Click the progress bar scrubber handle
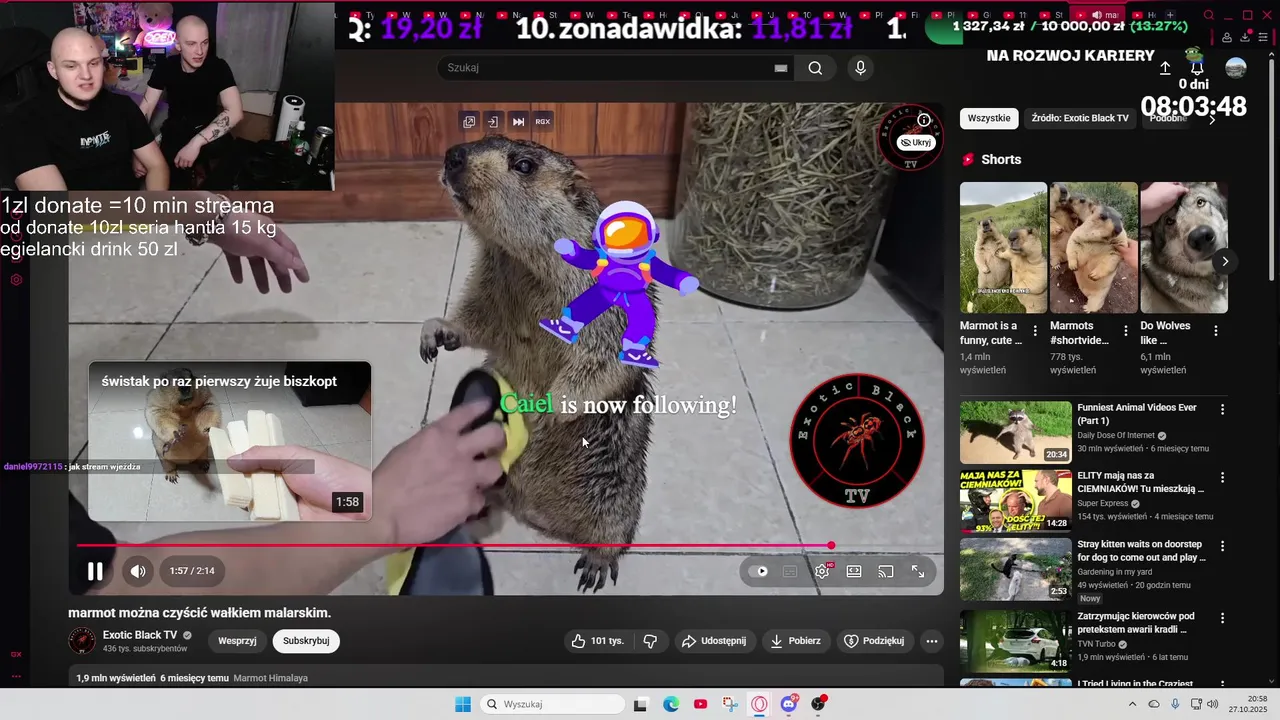This screenshot has height=720, width=1280. click(831, 546)
